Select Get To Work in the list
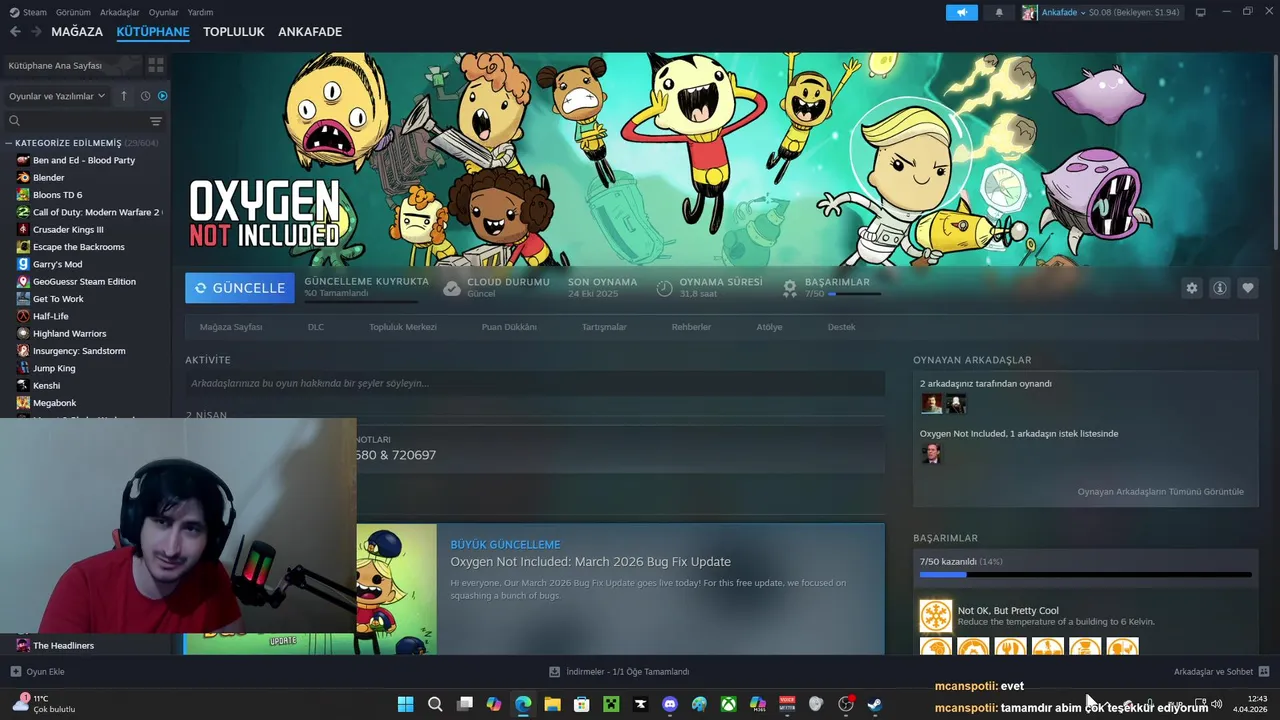 [x=58, y=299]
